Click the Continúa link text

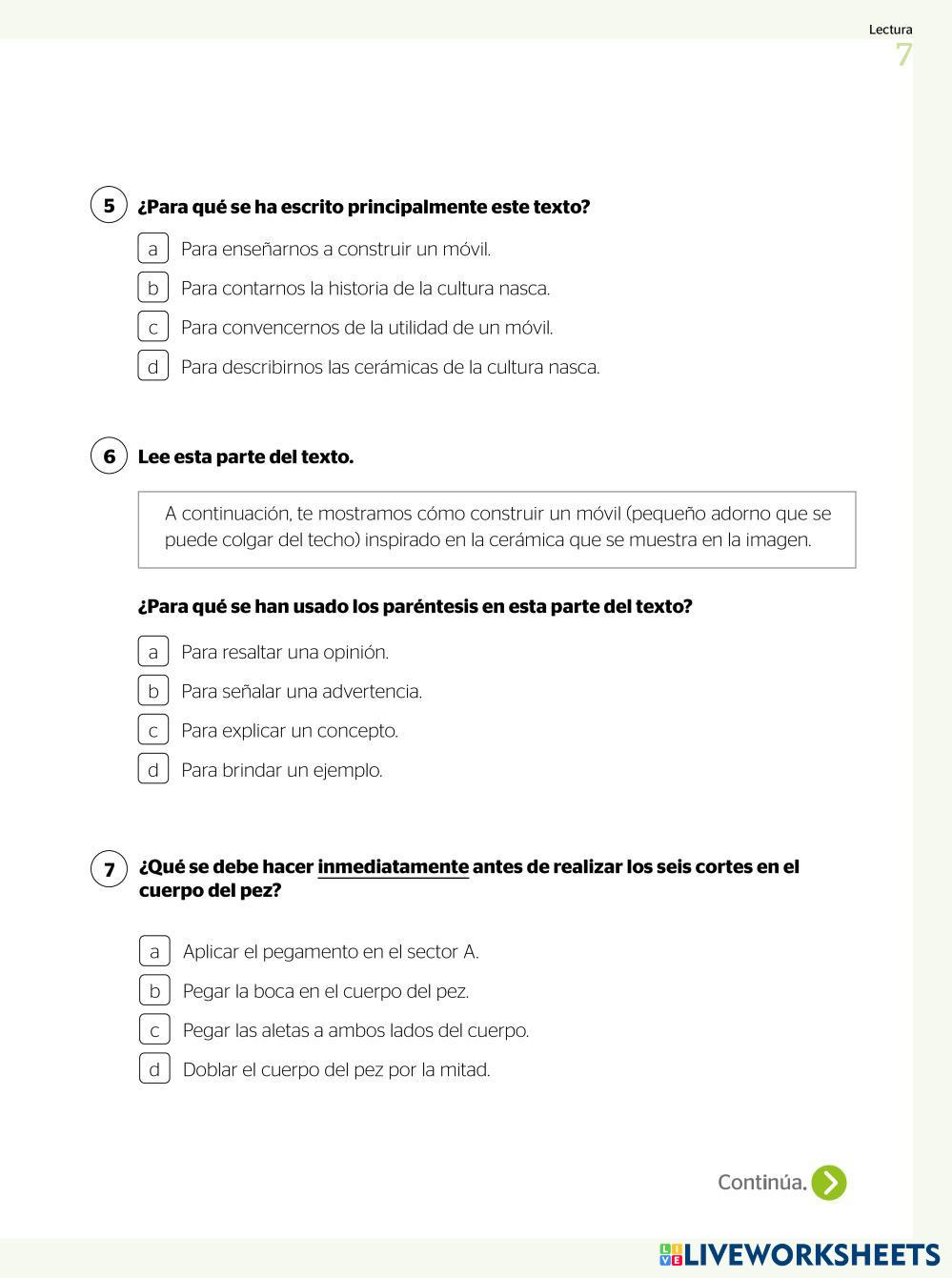761,1183
